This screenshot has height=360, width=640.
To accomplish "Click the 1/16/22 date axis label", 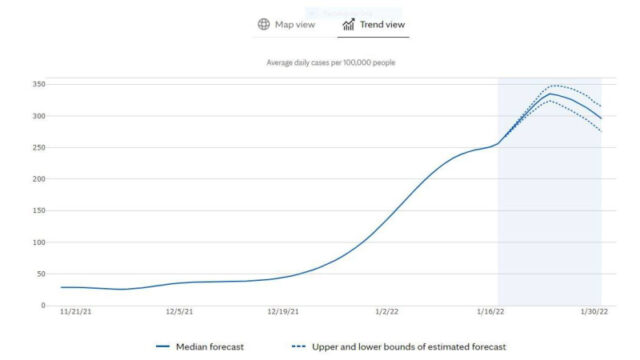I will (491, 312).
